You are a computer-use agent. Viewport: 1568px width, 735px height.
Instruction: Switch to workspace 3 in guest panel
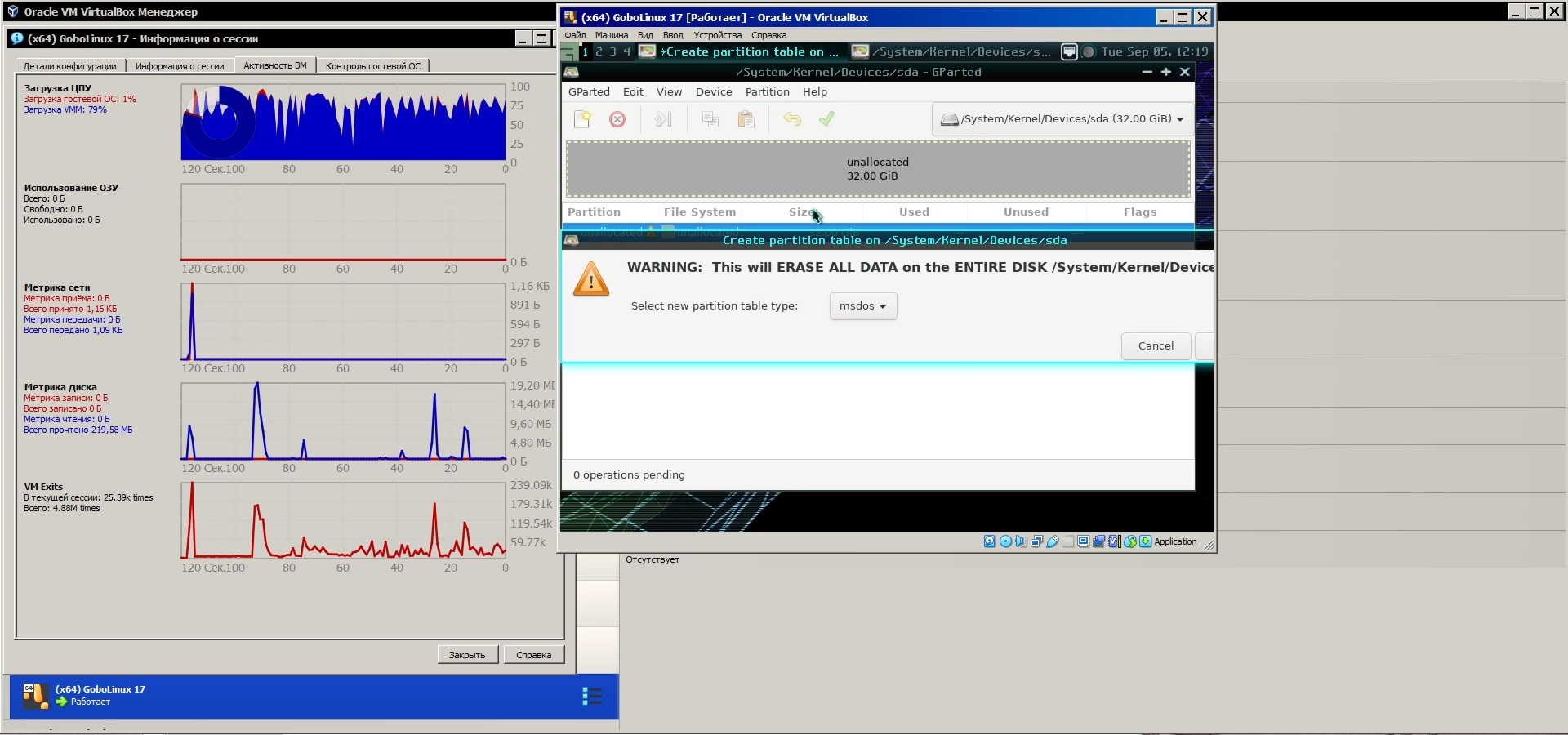click(x=612, y=51)
